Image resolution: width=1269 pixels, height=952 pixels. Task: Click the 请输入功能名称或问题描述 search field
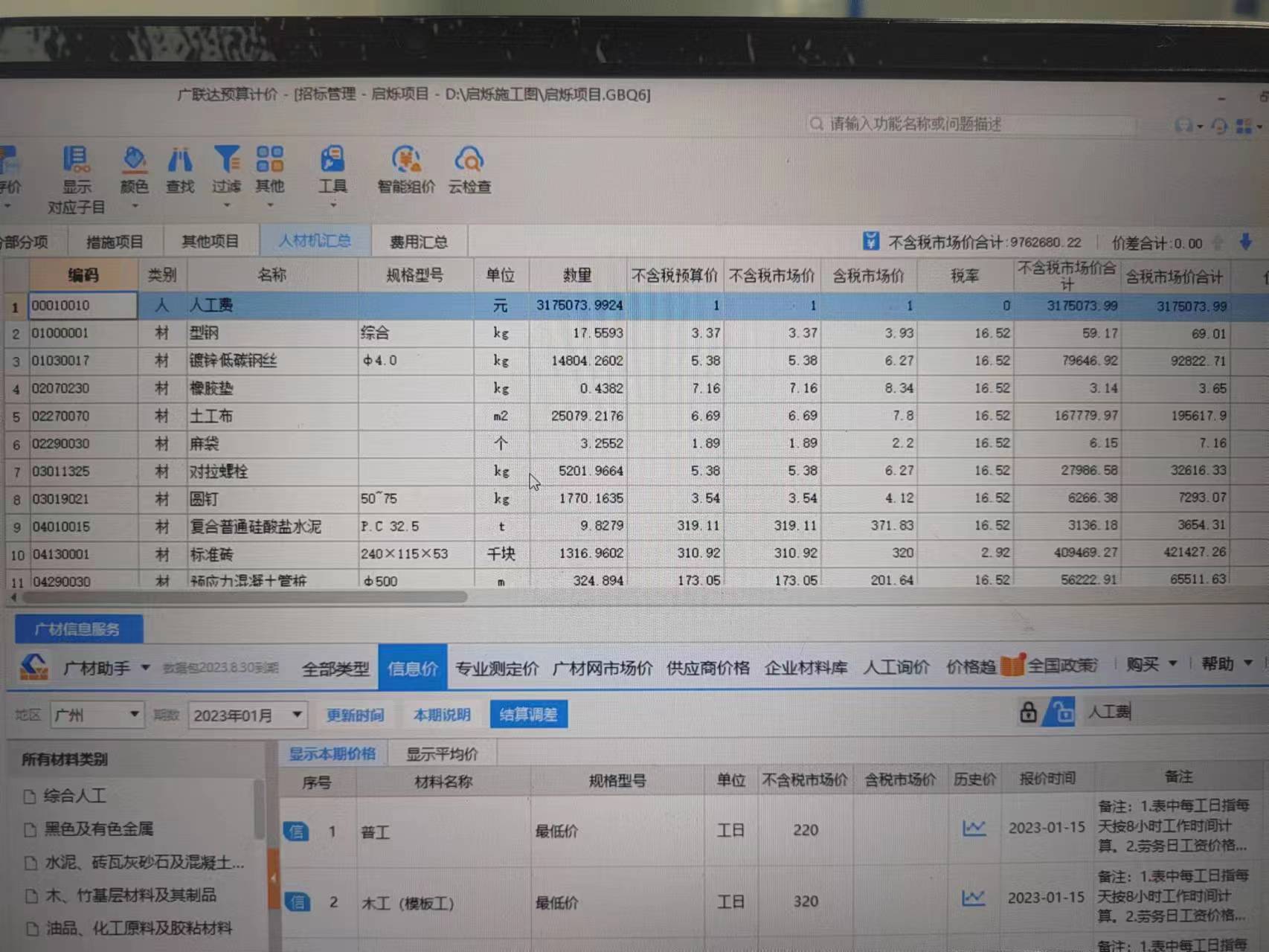[971, 123]
